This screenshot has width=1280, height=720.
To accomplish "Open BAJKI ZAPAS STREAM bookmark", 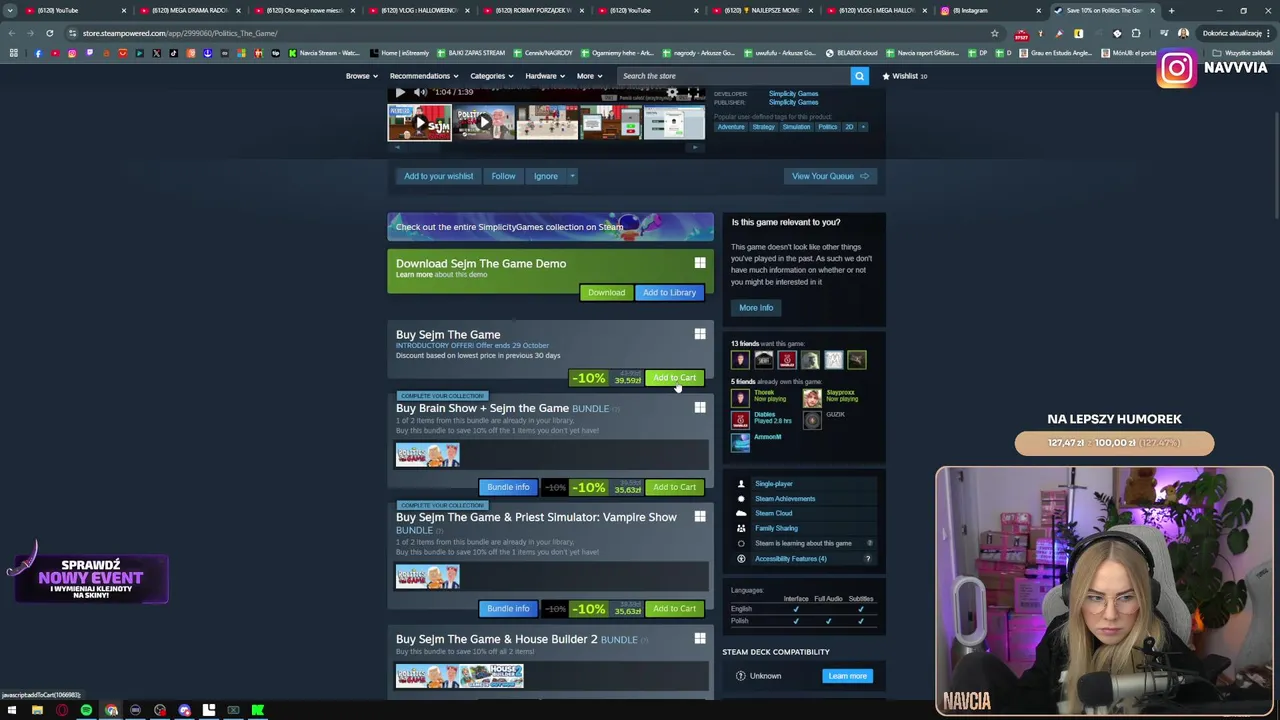I will (471, 53).
